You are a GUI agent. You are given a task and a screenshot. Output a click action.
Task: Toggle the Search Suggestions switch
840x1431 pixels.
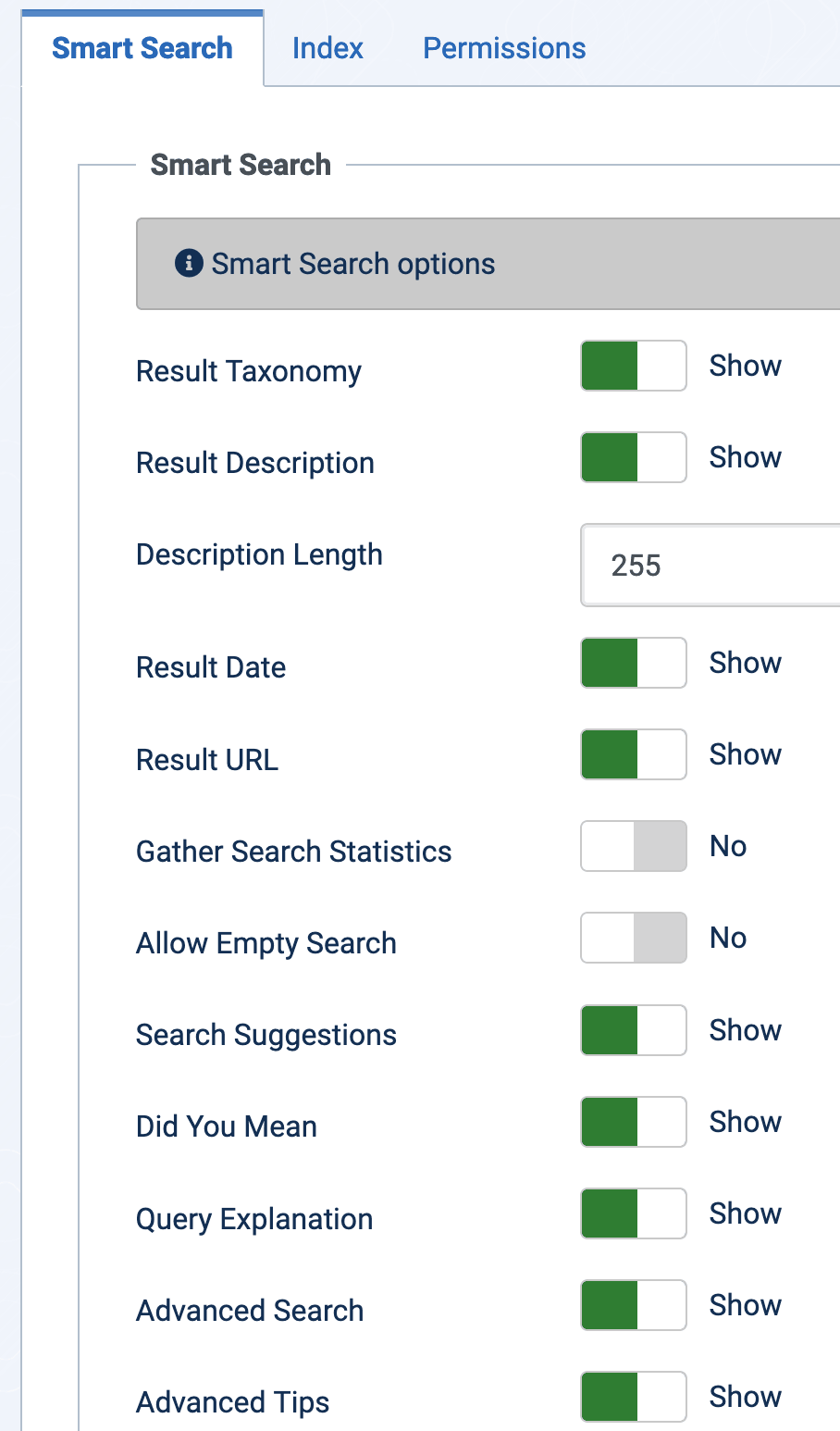[x=634, y=1030]
